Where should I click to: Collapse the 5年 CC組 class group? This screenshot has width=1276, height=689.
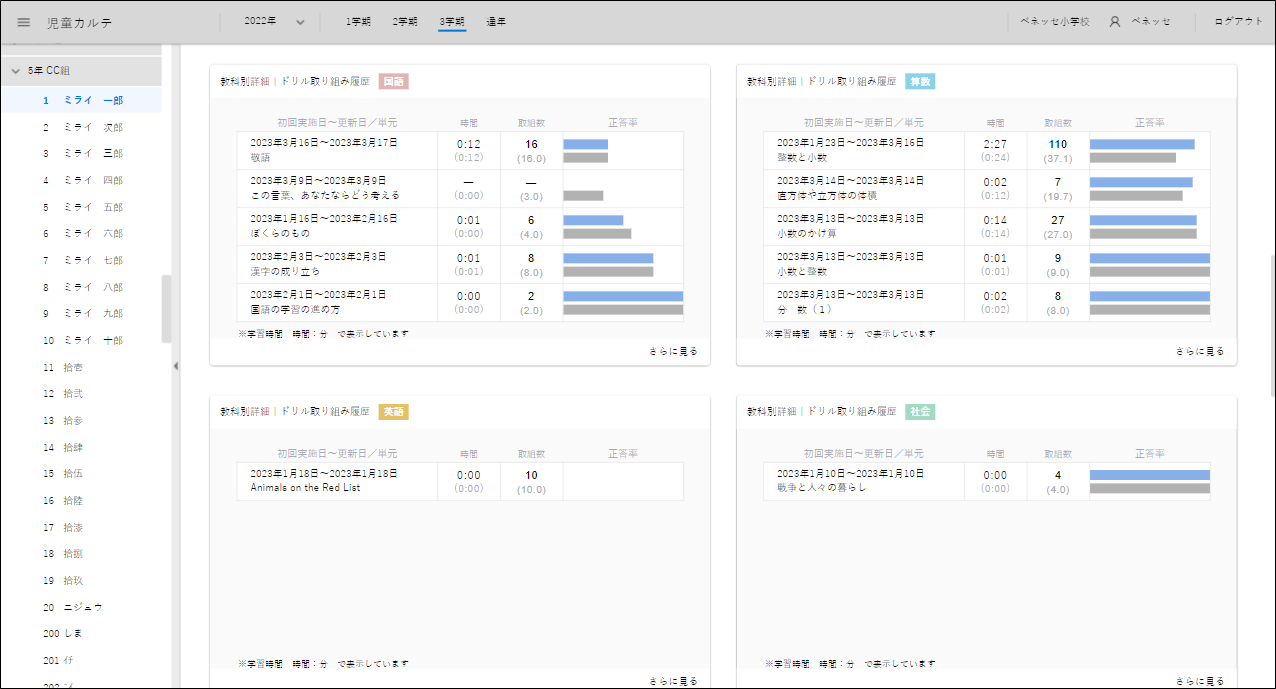[x=16, y=71]
